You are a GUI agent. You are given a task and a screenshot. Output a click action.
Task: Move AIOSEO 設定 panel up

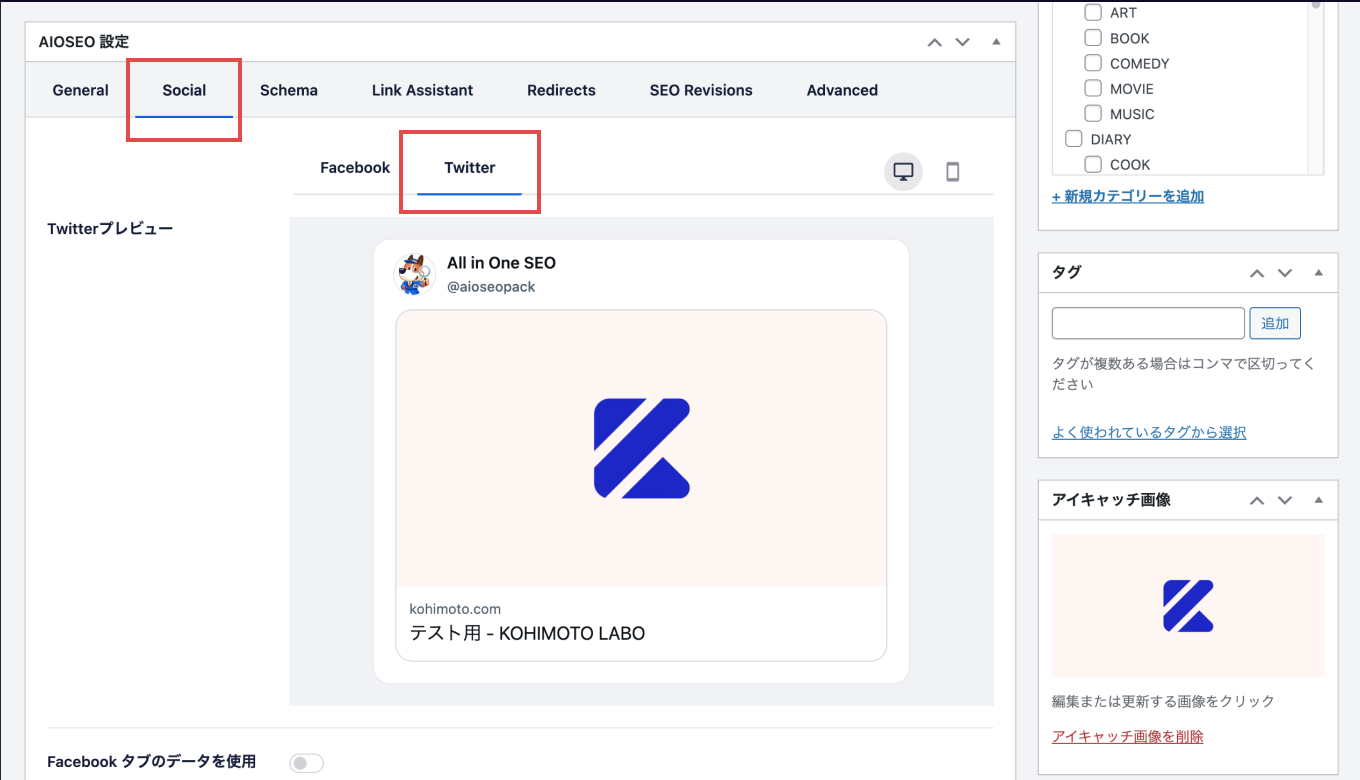point(934,42)
